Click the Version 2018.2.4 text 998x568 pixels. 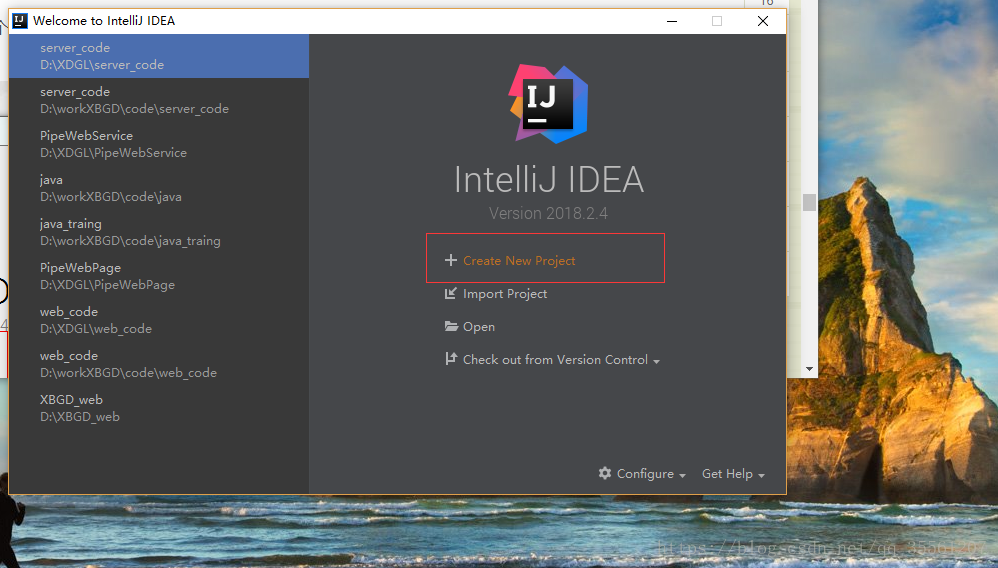tap(548, 213)
